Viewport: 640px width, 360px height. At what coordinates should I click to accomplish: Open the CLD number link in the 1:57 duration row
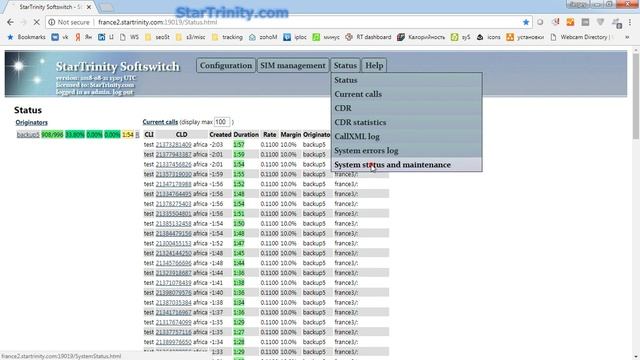point(173,144)
